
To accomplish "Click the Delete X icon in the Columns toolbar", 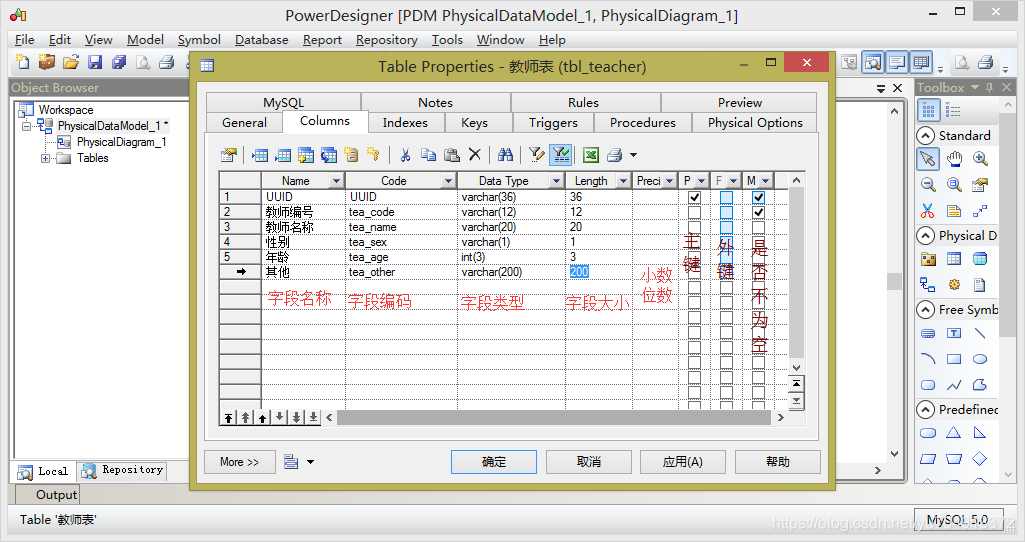I will (x=475, y=155).
